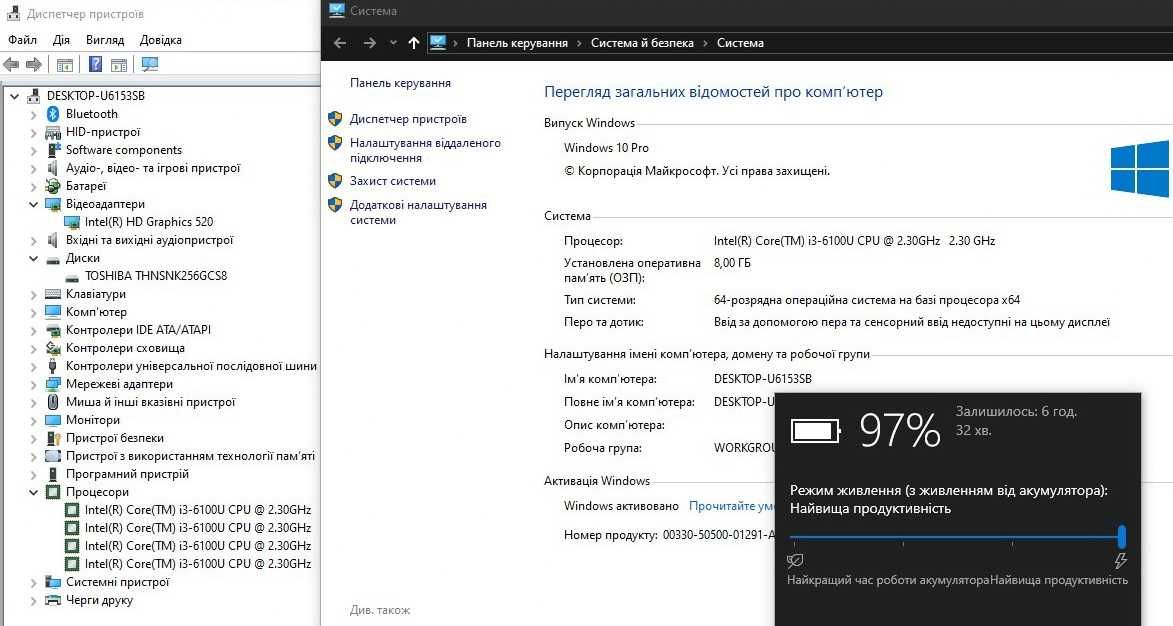This screenshot has height=626, width=1173.
Task: Click the TOSHIBA THNSNK256GCS8 disk icon
Action: coord(72,277)
